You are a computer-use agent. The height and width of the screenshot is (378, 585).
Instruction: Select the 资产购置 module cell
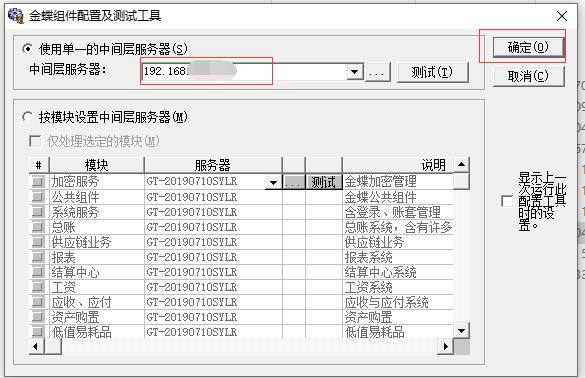pos(97,317)
